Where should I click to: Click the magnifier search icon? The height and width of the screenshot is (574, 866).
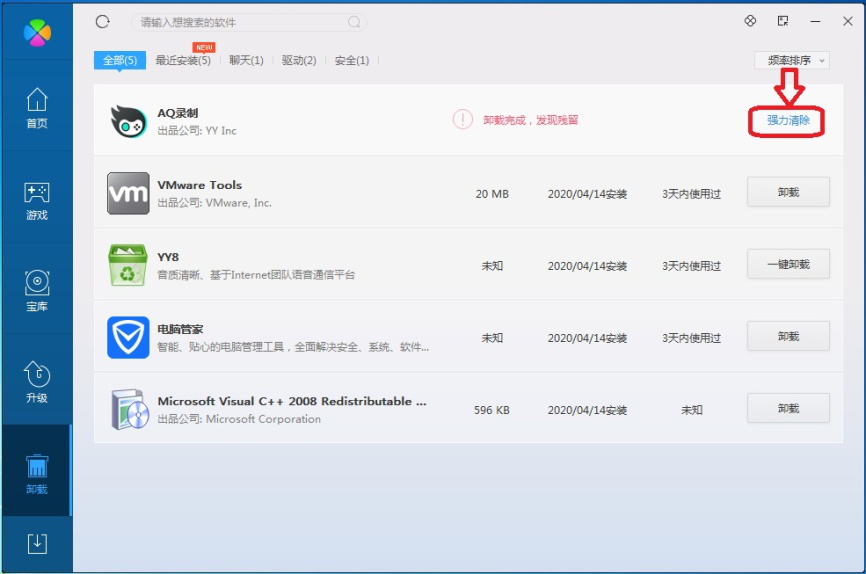[x=354, y=22]
